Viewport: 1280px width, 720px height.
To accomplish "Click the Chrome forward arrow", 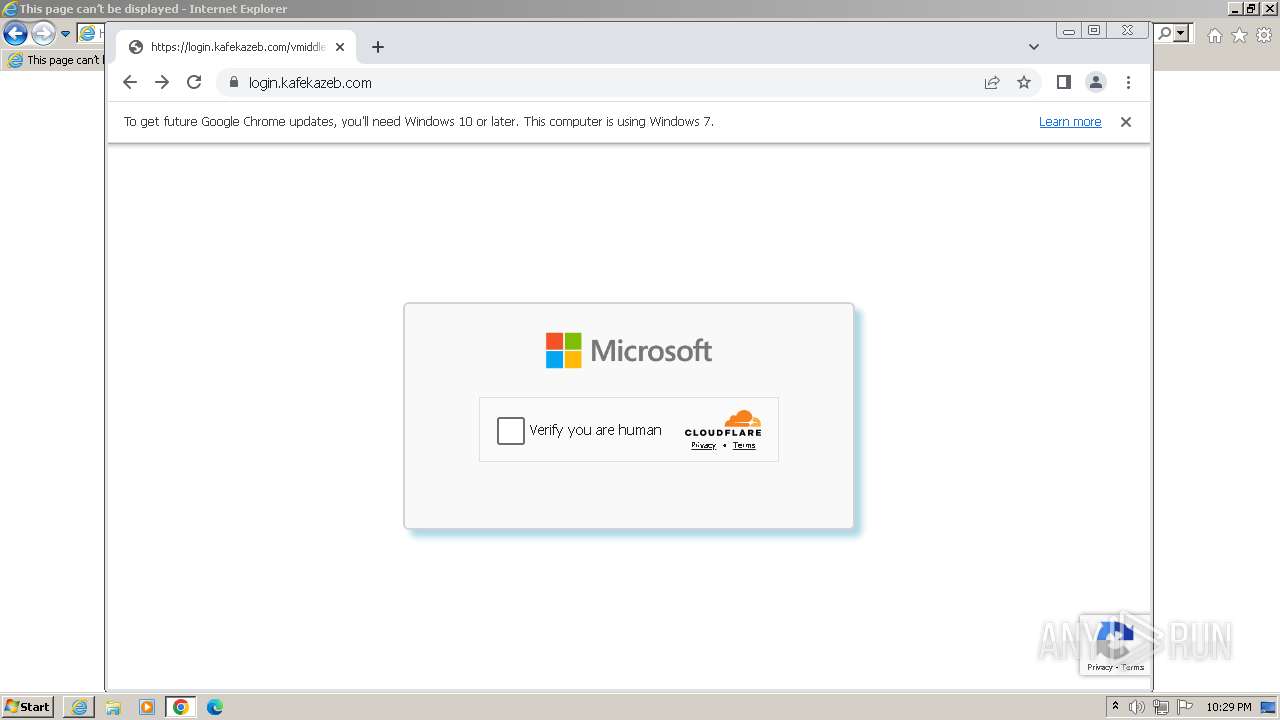I will [x=162, y=82].
